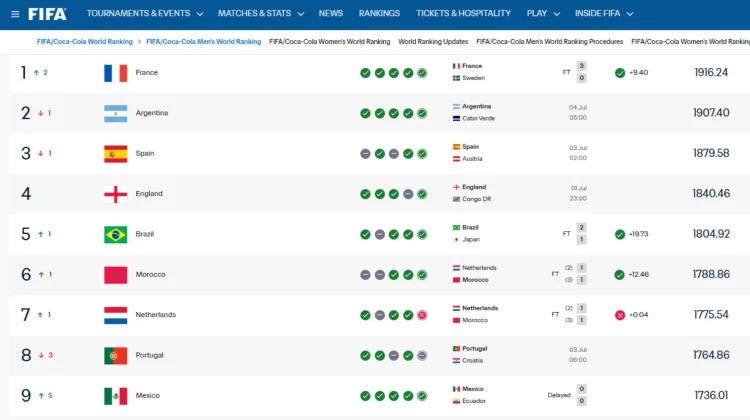Click Argentina's last green form checkmark
This screenshot has width=750, height=420.
tap(422, 113)
